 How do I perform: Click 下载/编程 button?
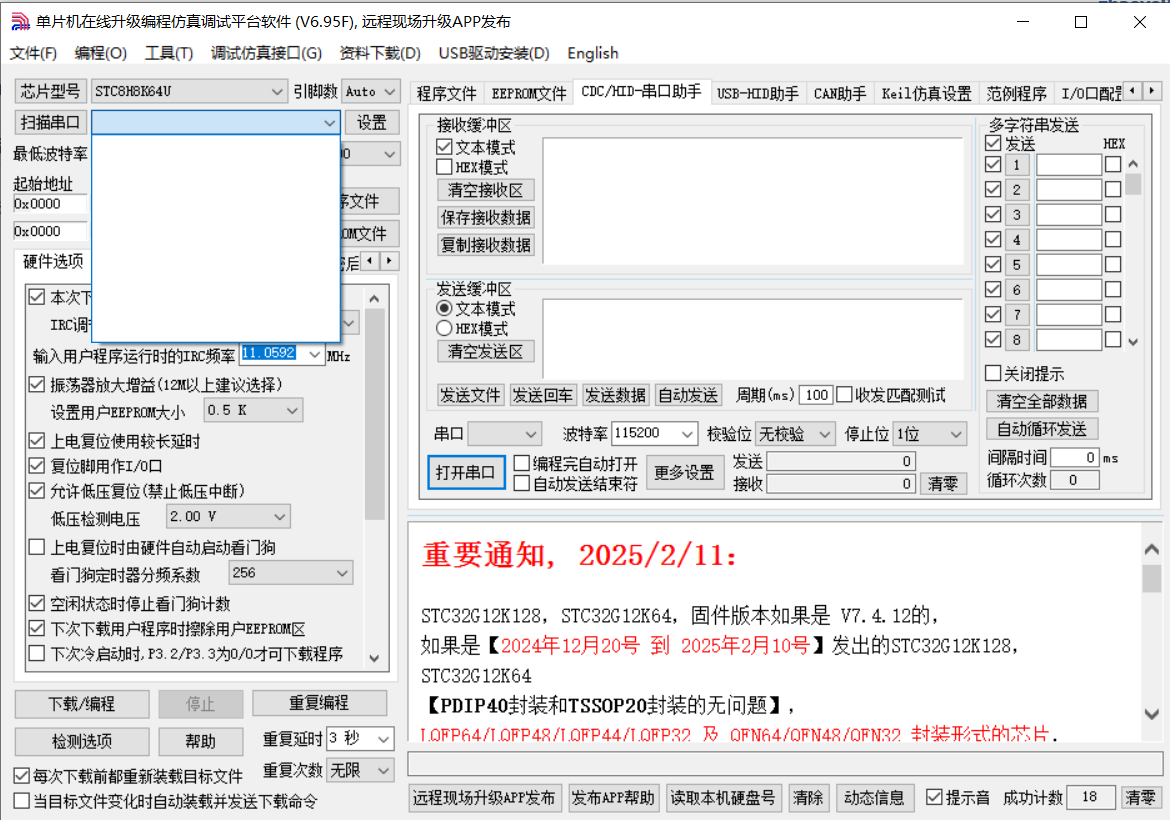pos(82,704)
